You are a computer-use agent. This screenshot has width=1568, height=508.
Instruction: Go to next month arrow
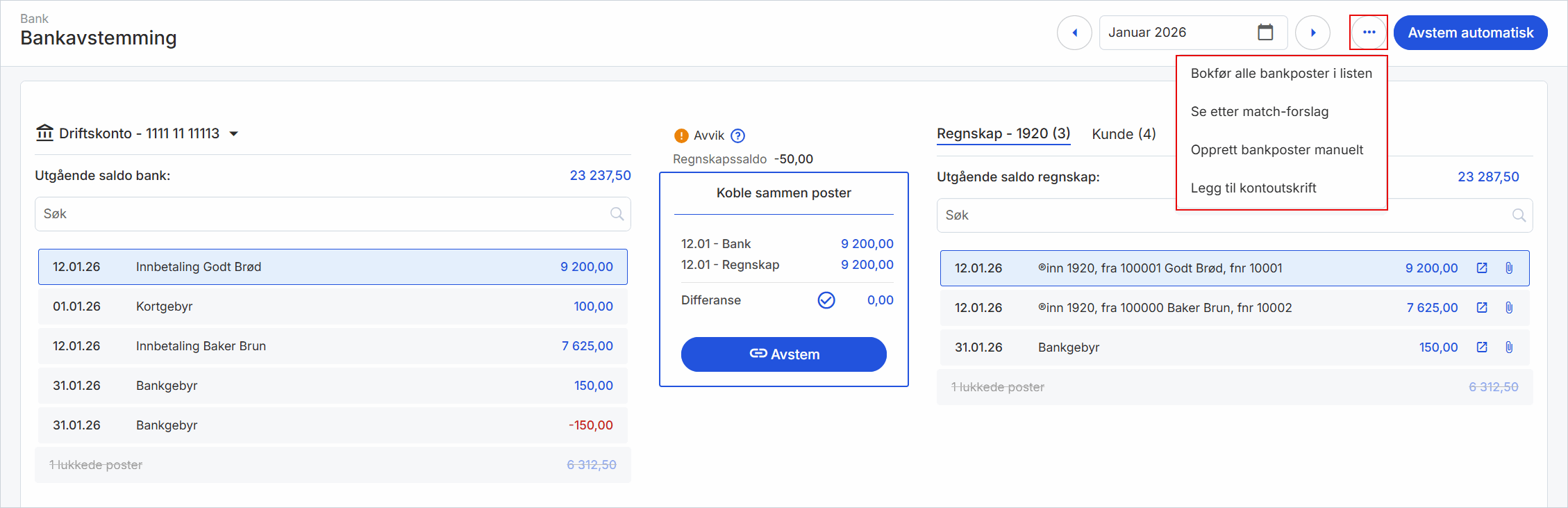1312,33
